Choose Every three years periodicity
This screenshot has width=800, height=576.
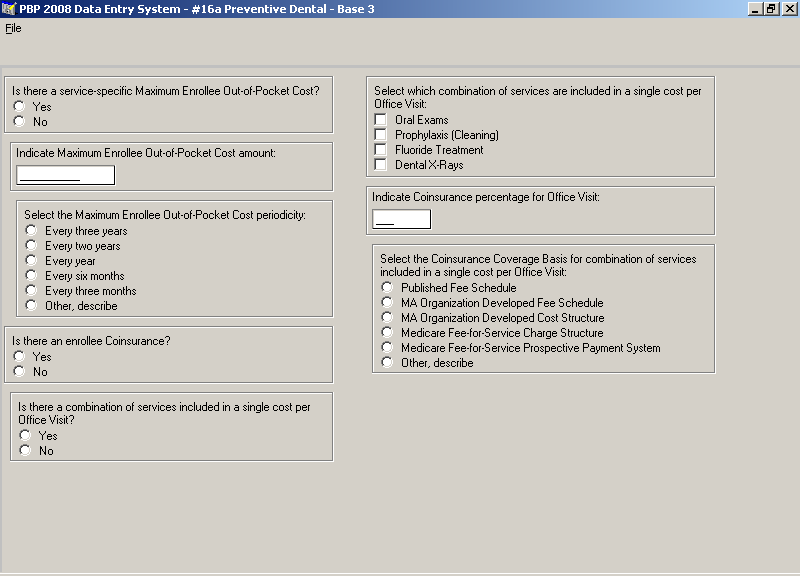(31, 231)
